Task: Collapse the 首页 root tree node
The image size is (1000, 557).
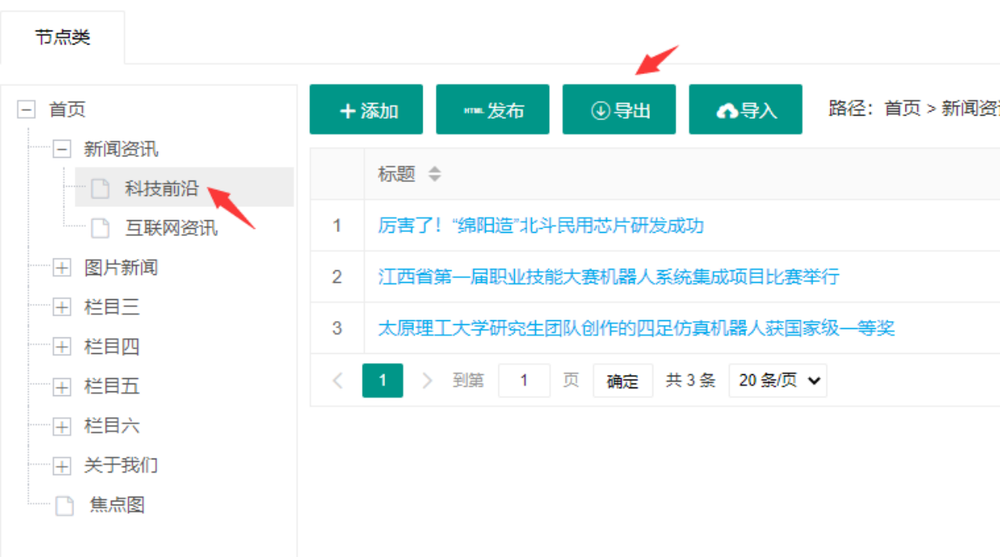Action: tap(27, 110)
